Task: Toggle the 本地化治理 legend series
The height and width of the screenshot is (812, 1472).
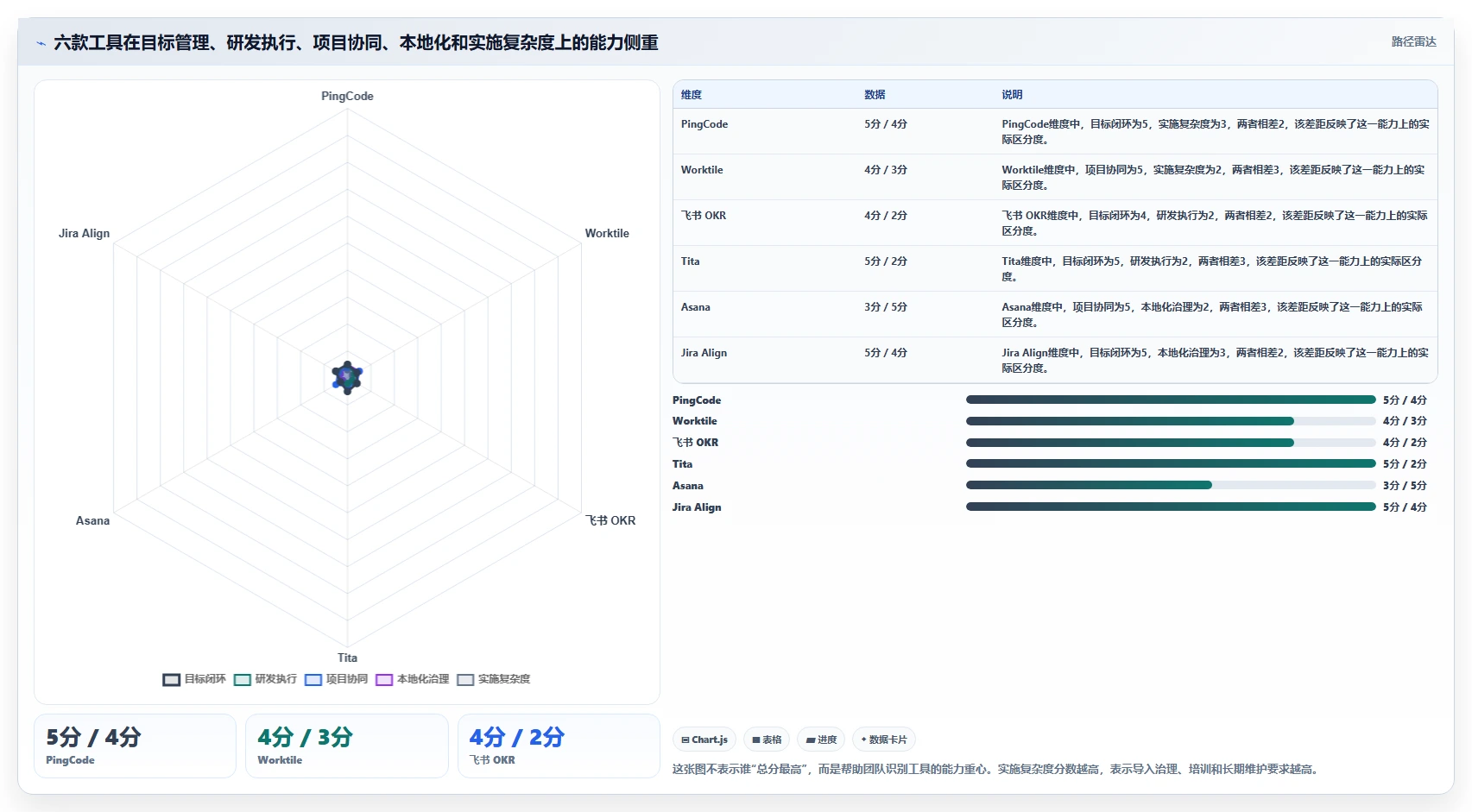Action: pos(412,679)
